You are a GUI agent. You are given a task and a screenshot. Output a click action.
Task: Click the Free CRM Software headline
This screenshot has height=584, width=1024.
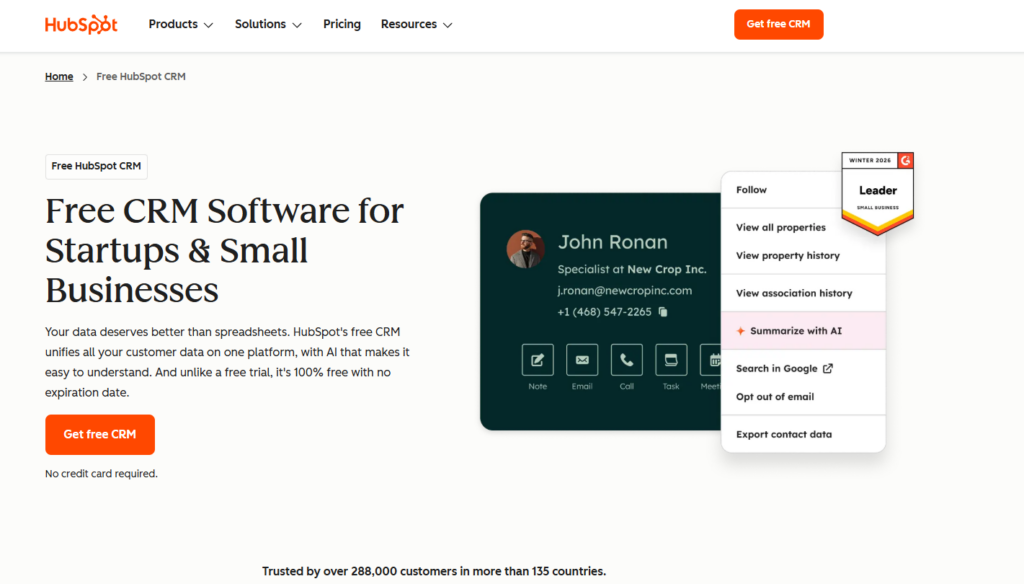tap(224, 250)
